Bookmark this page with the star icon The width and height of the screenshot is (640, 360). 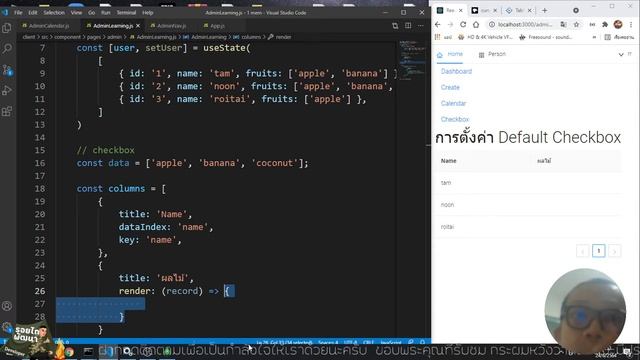click(x=576, y=24)
